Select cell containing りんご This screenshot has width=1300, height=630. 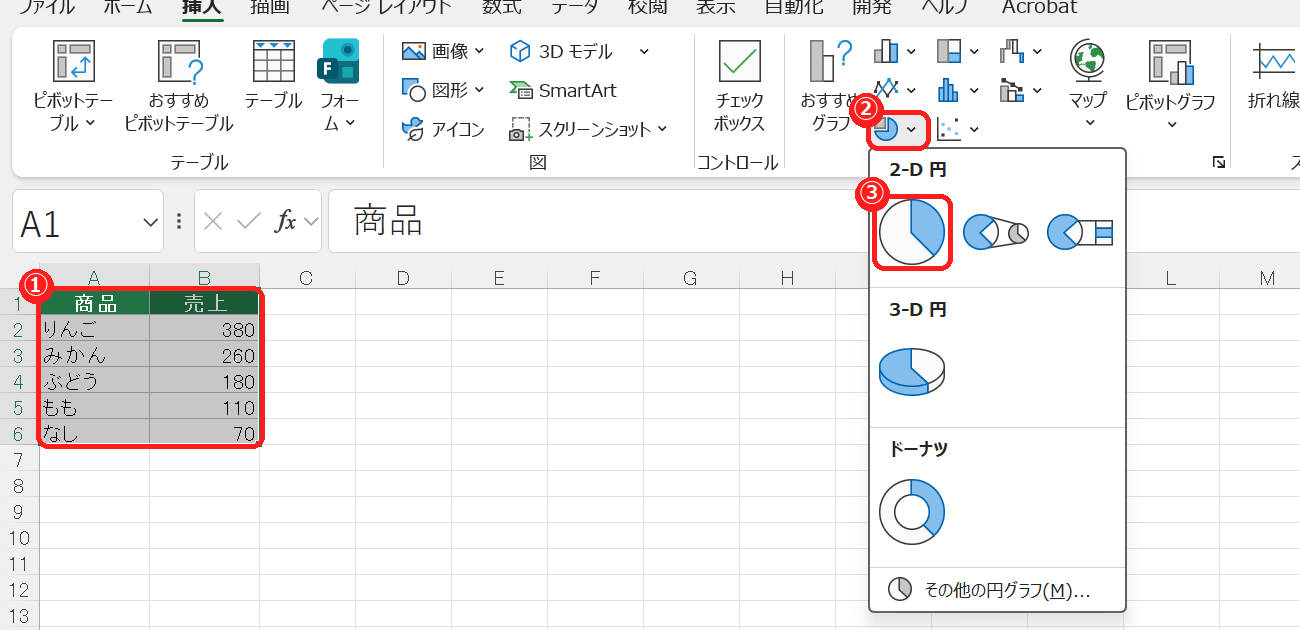[95, 329]
